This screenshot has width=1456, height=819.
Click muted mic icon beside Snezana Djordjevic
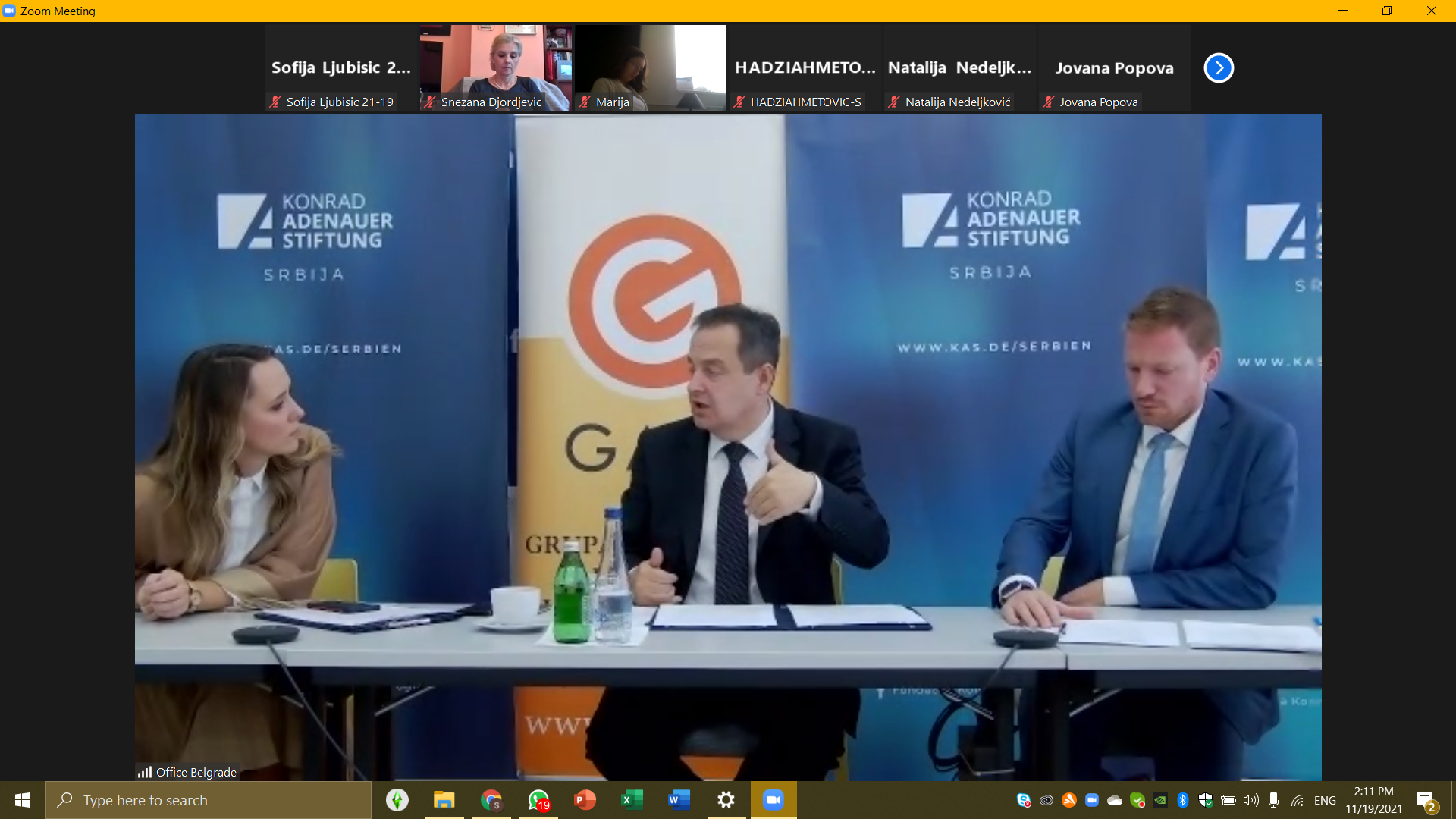click(431, 102)
